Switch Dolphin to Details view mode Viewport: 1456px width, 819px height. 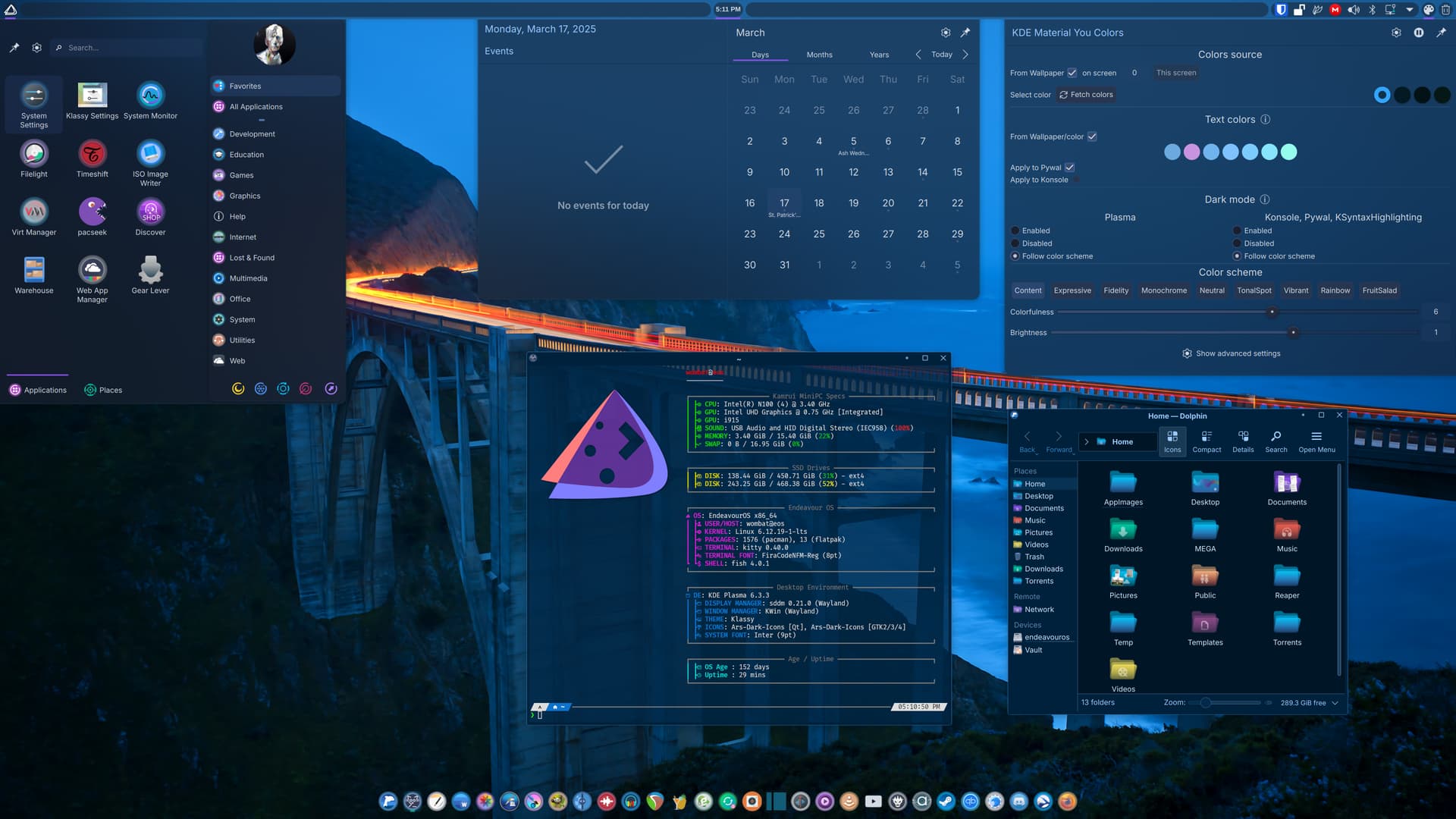click(1243, 441)
